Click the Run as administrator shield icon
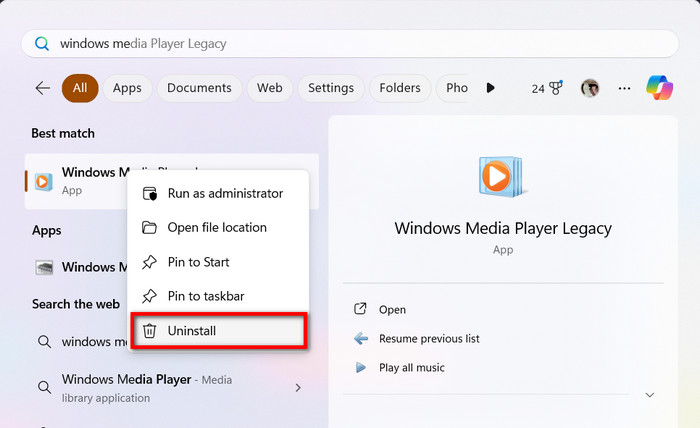 coord(150,193)
